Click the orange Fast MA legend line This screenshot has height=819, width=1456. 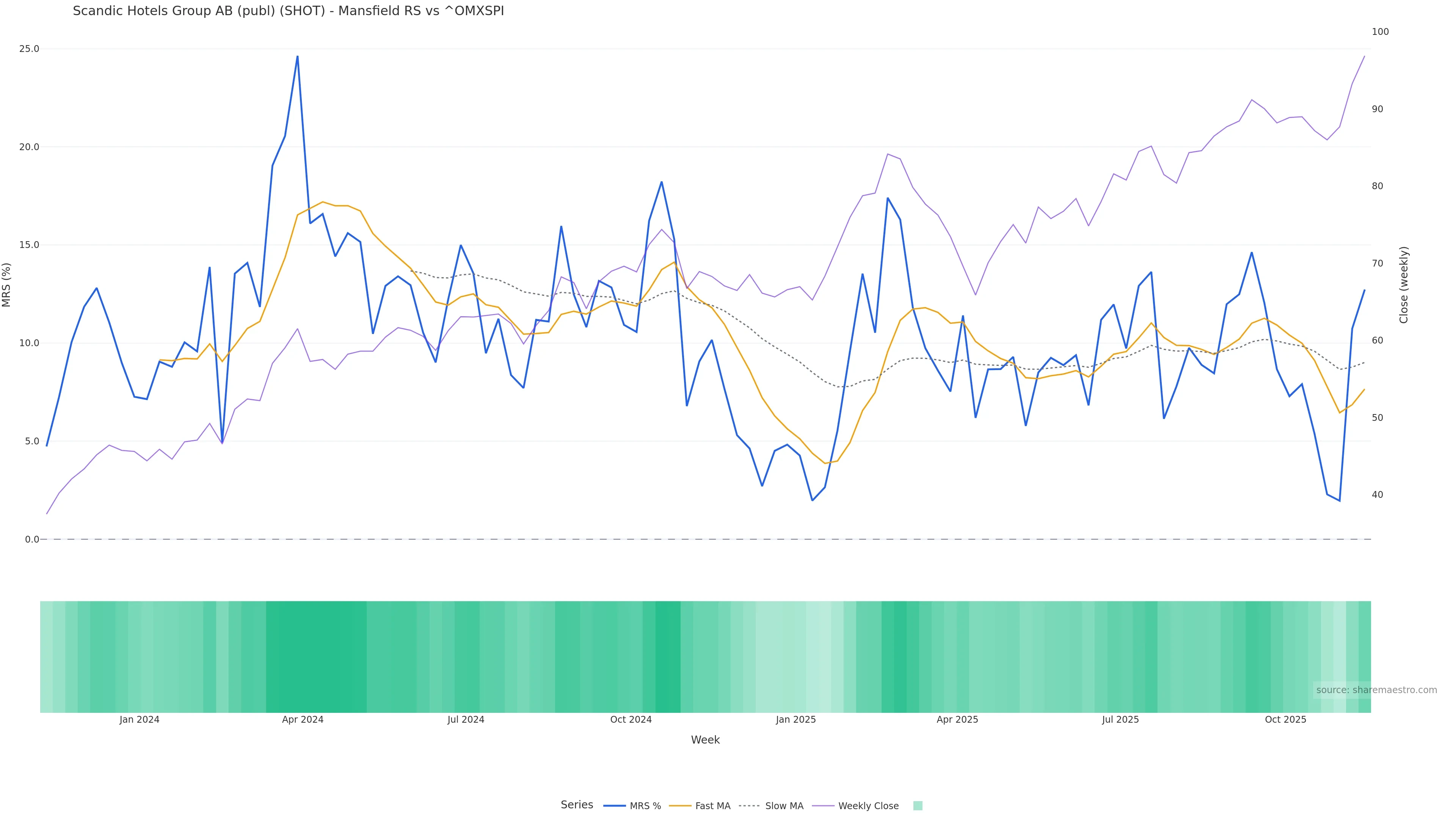680,806
